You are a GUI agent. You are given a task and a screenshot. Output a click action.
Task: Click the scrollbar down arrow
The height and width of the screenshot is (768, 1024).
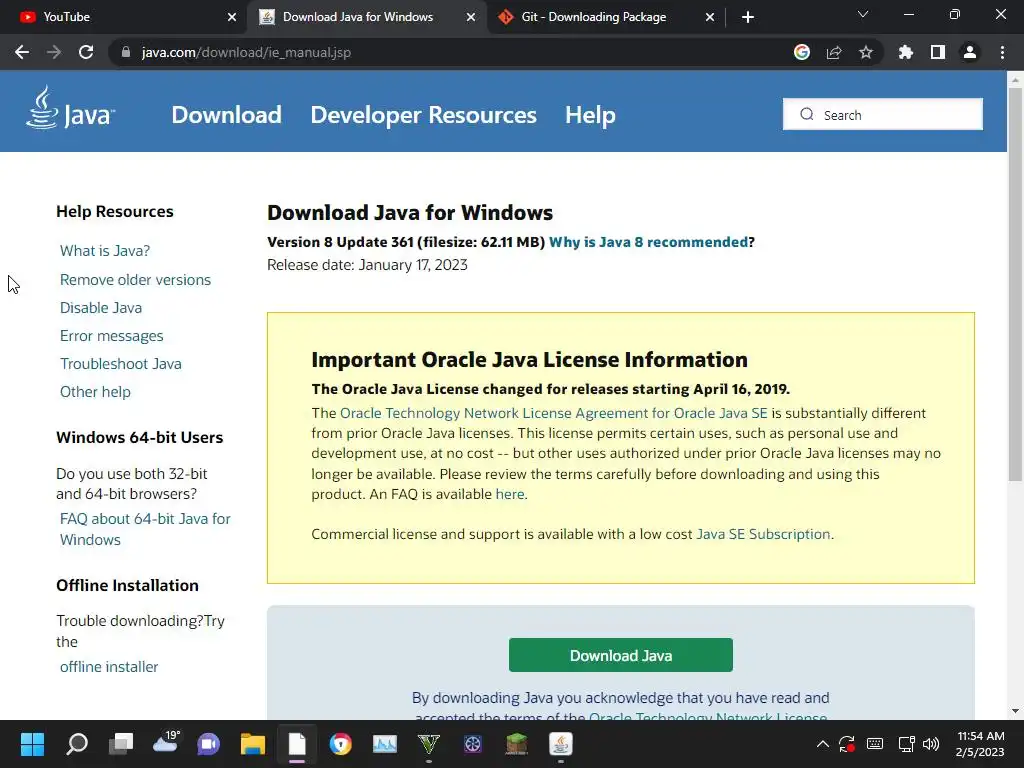coord(1015,711)
